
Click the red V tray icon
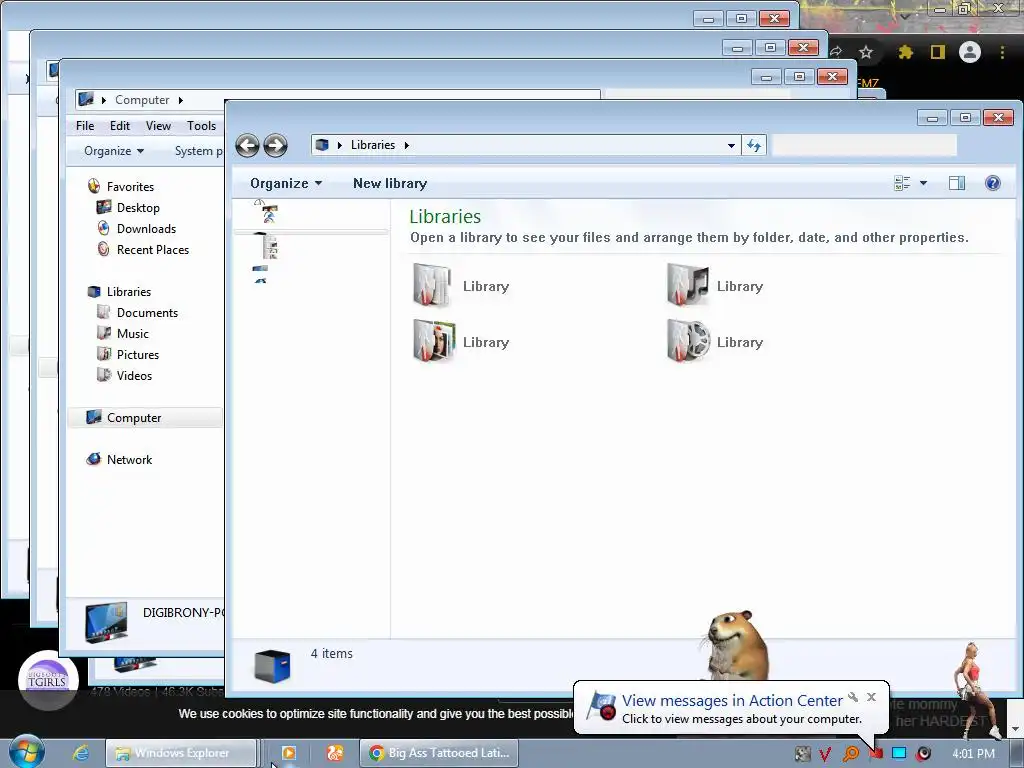[x=825, y=754]
